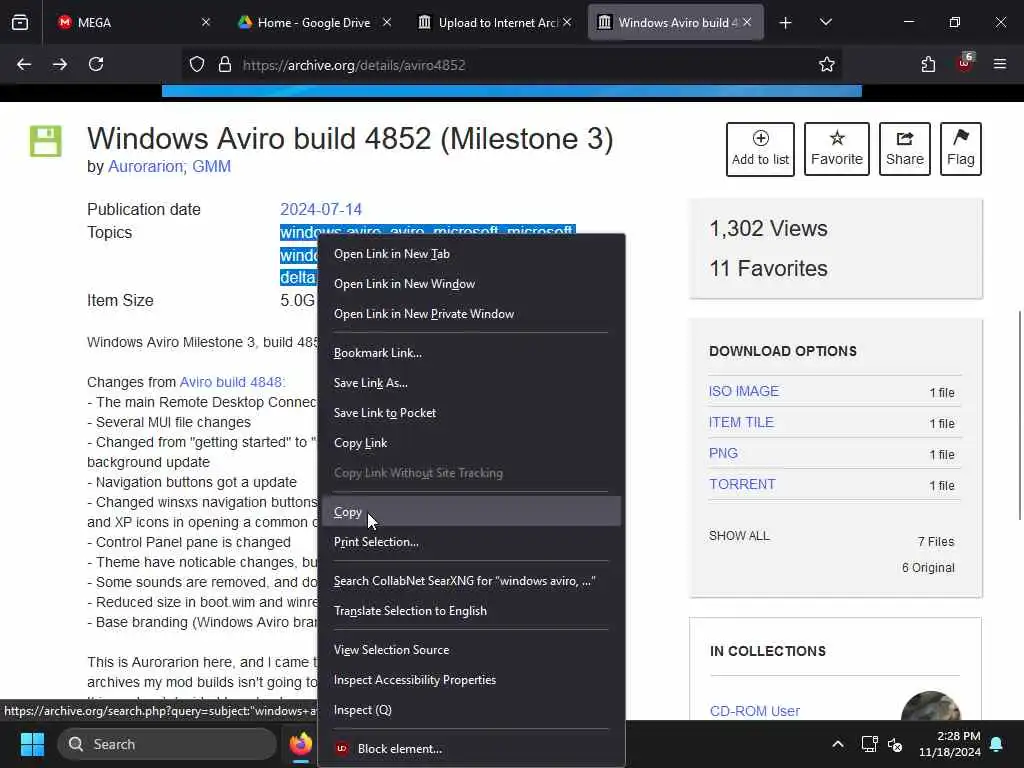Open ITEM TILE download option
1024x768 pixels.
tap(741, 422)
